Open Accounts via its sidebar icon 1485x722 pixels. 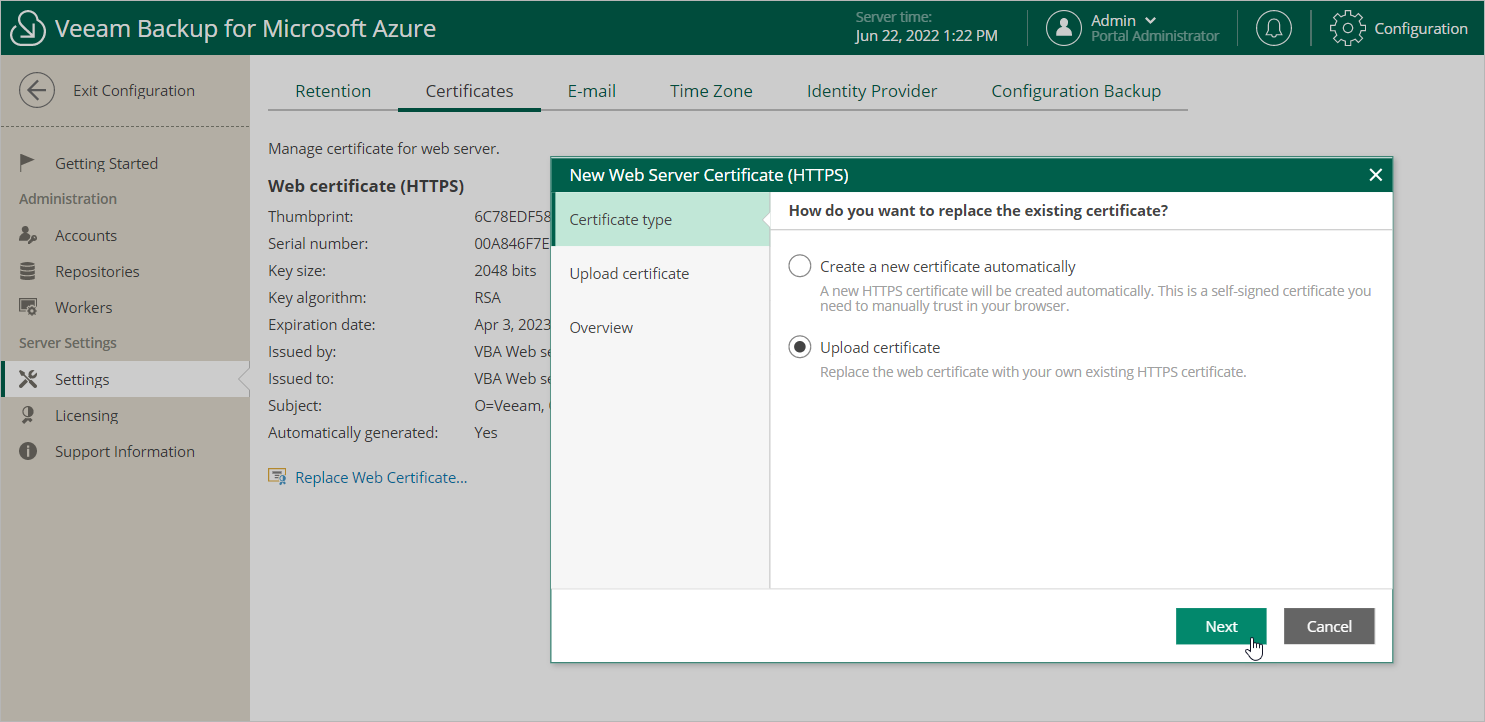click(28, 236)
